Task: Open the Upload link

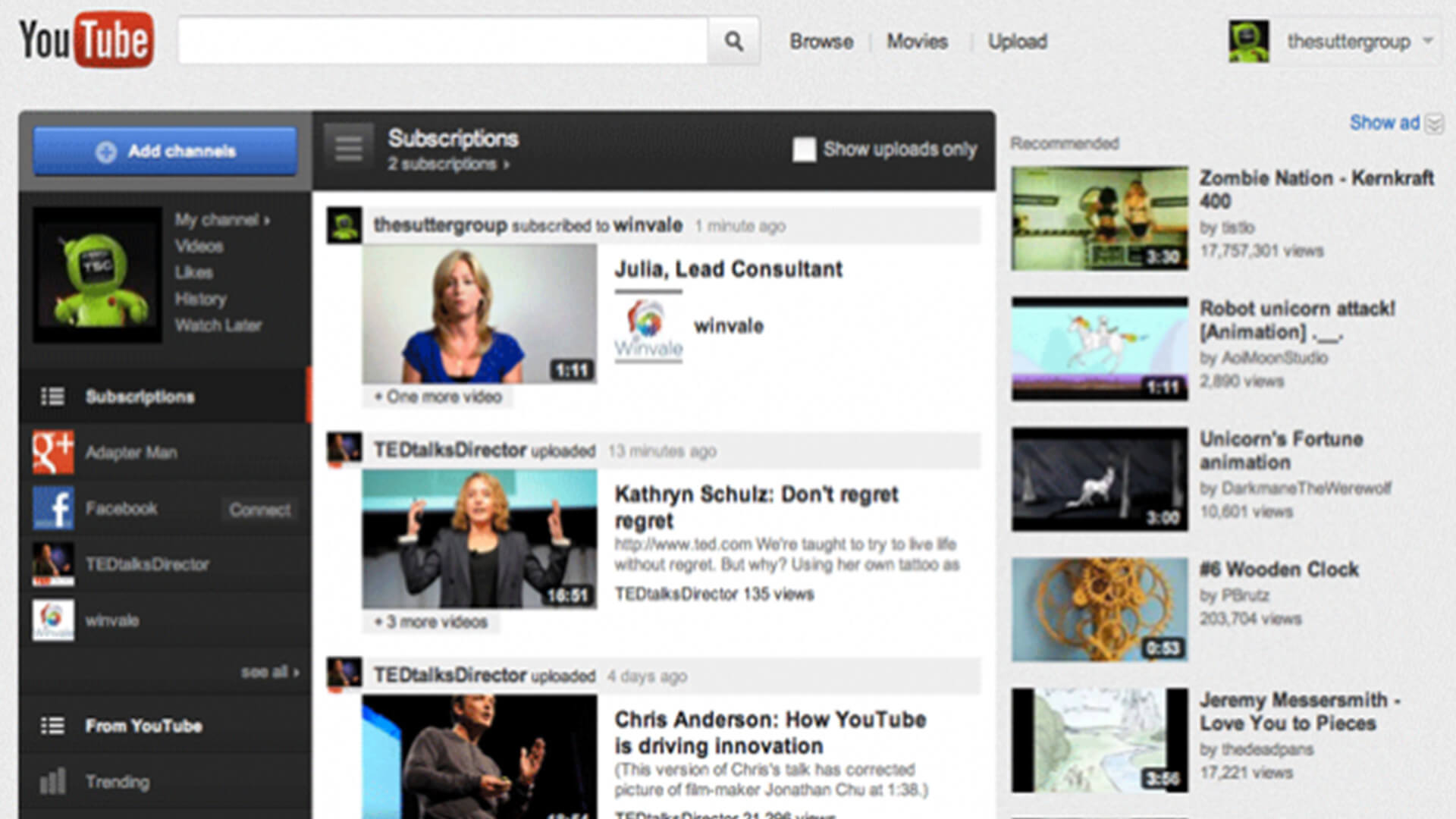Action: click(1017, 42)
